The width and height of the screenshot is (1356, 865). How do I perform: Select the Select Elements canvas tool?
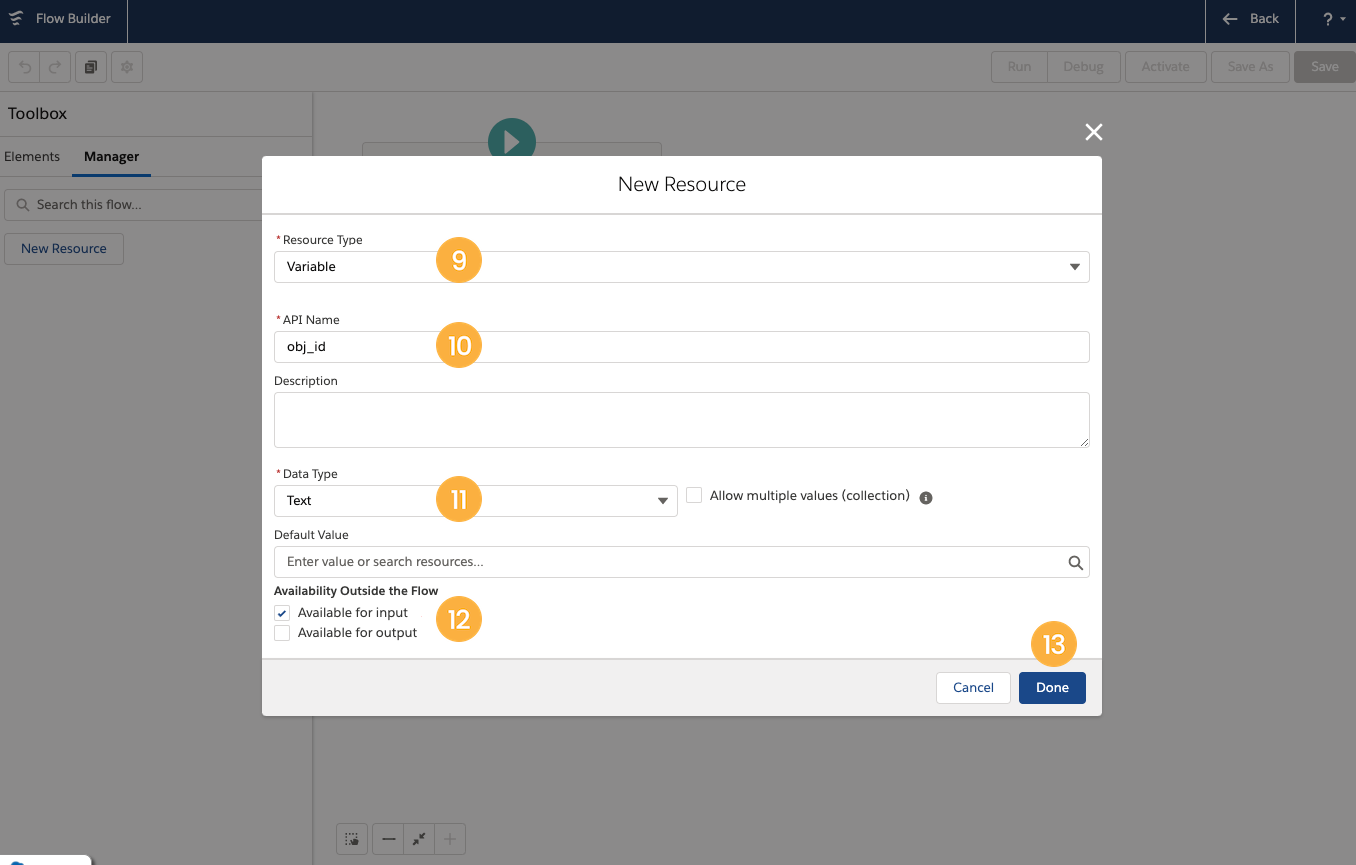click(352, 839)
